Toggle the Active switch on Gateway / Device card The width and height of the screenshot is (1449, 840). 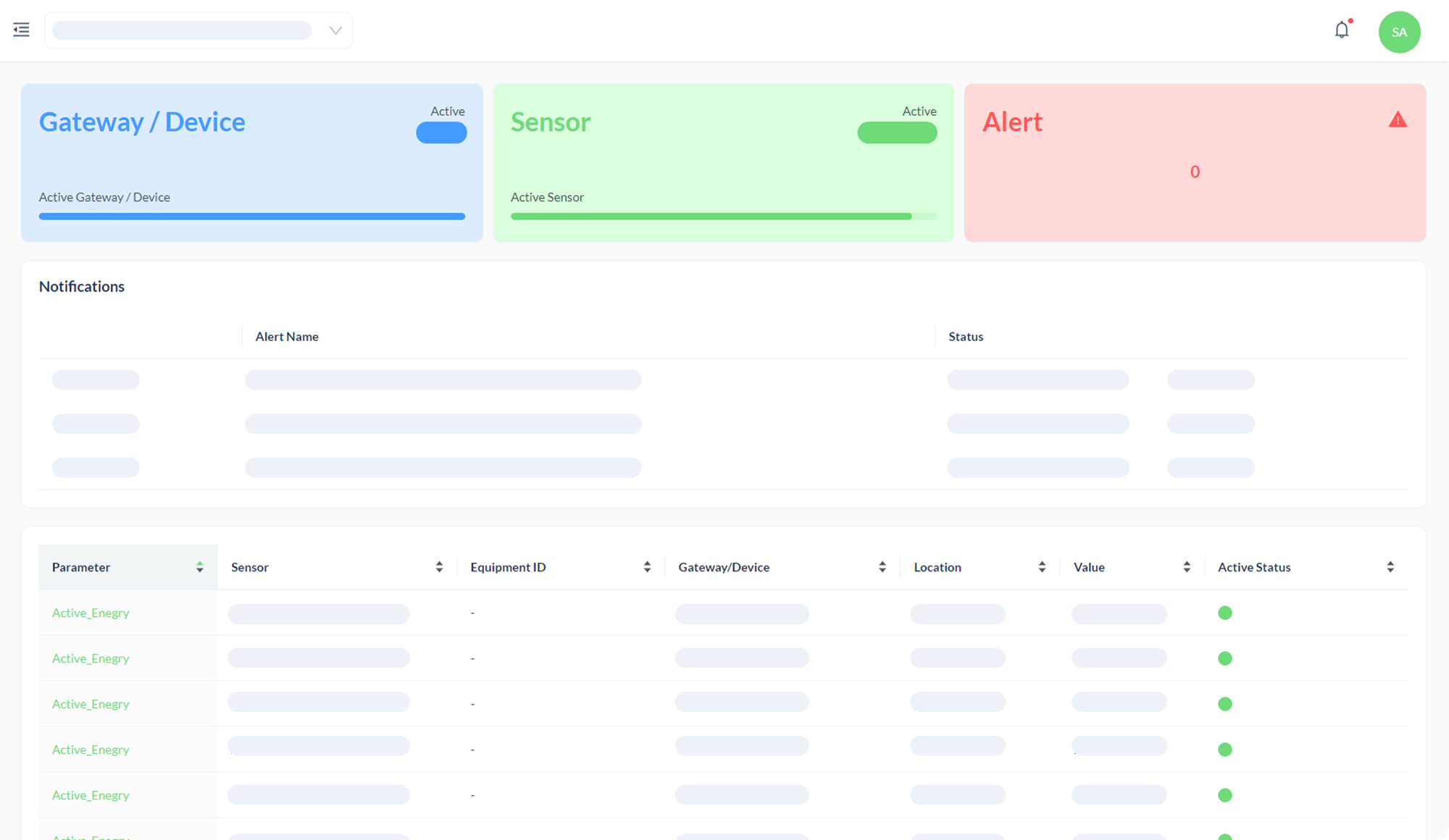pyautogui.click(x=441, y=133)
